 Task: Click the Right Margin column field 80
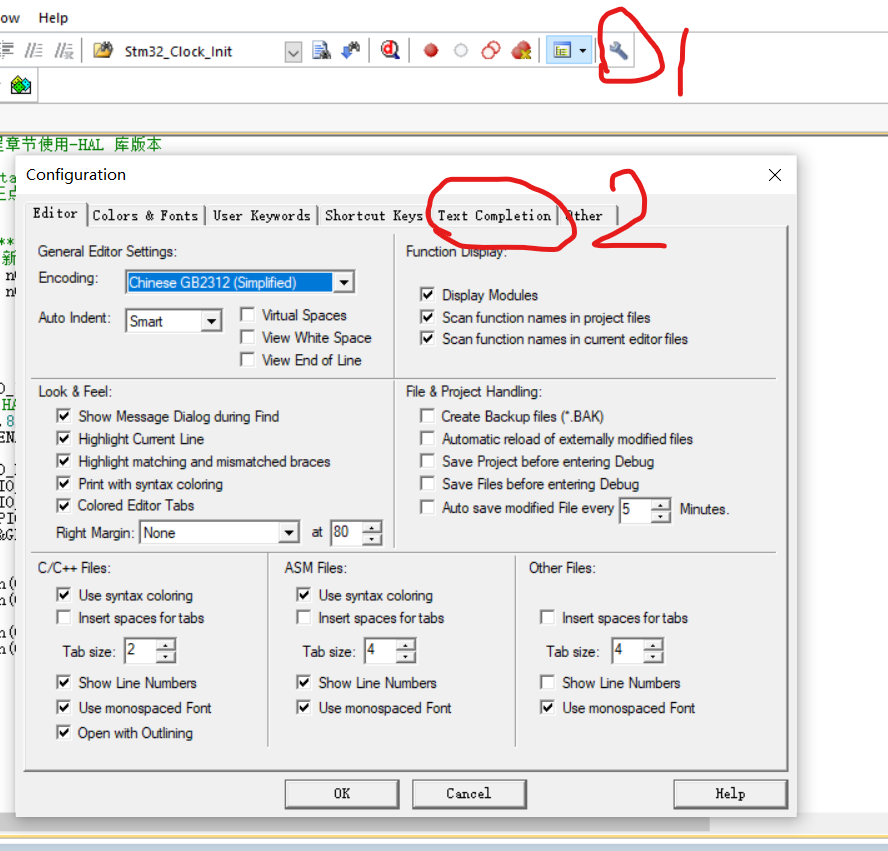[x=347, y=532]
